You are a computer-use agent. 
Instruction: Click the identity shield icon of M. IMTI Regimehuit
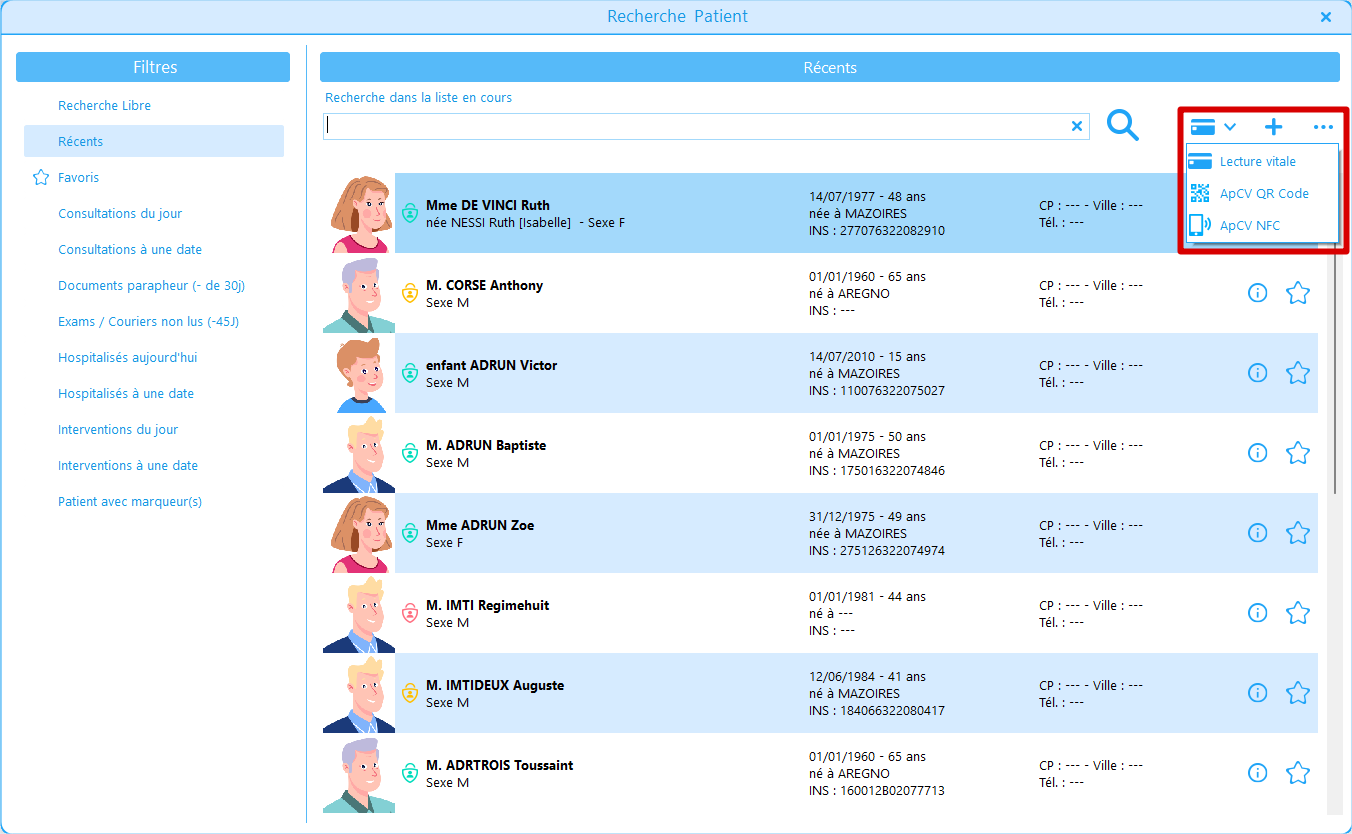click(410, 613)
